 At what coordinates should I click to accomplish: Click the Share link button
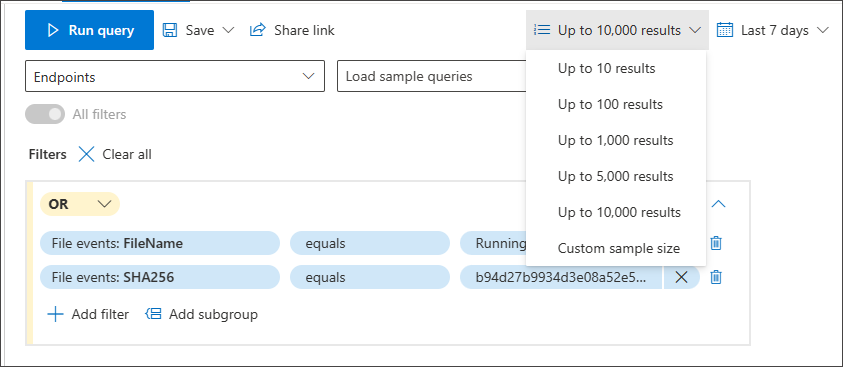pos(292,30)
